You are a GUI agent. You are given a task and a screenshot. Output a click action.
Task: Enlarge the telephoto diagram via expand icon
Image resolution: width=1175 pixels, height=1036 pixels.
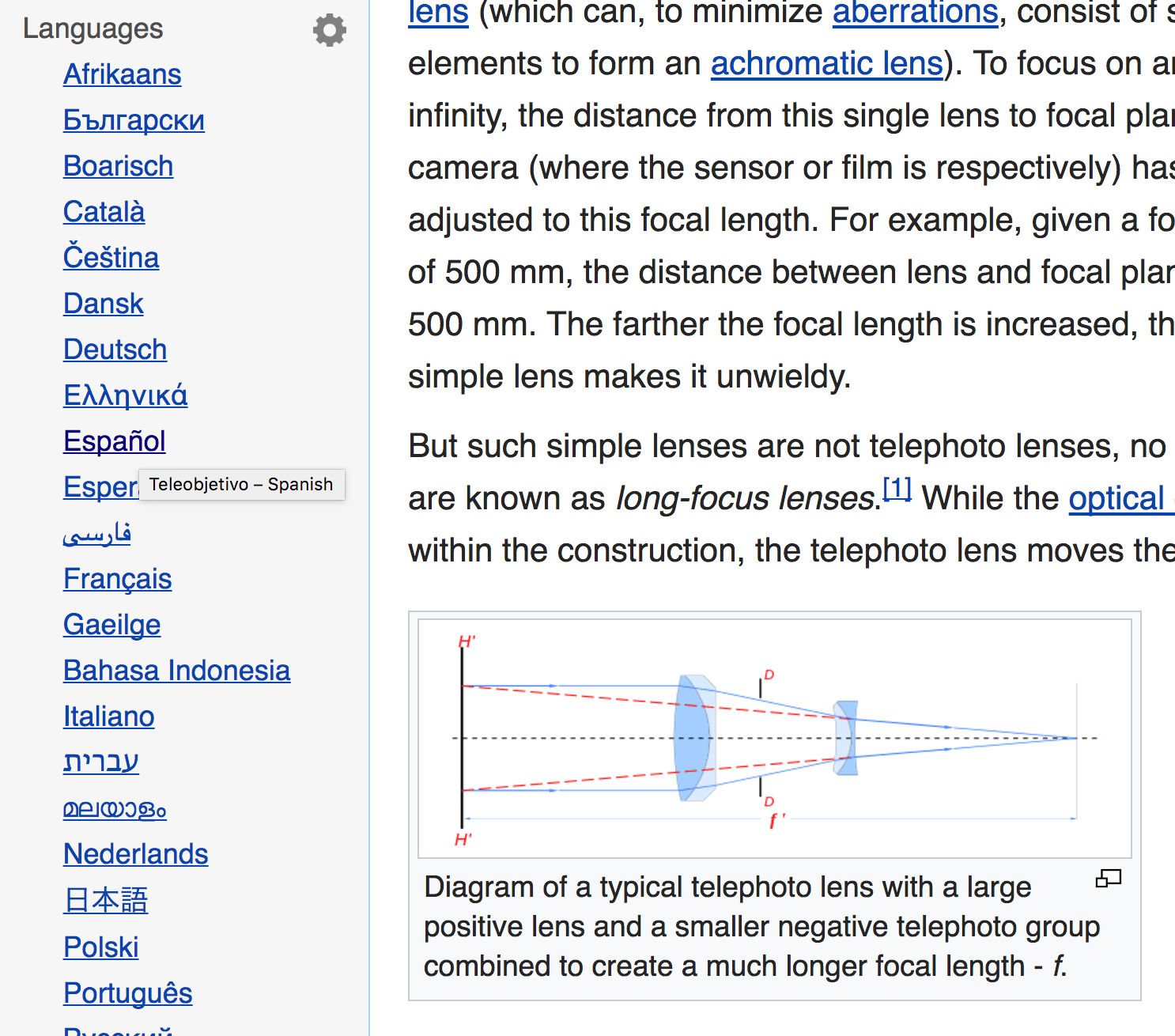(1109, 878)
